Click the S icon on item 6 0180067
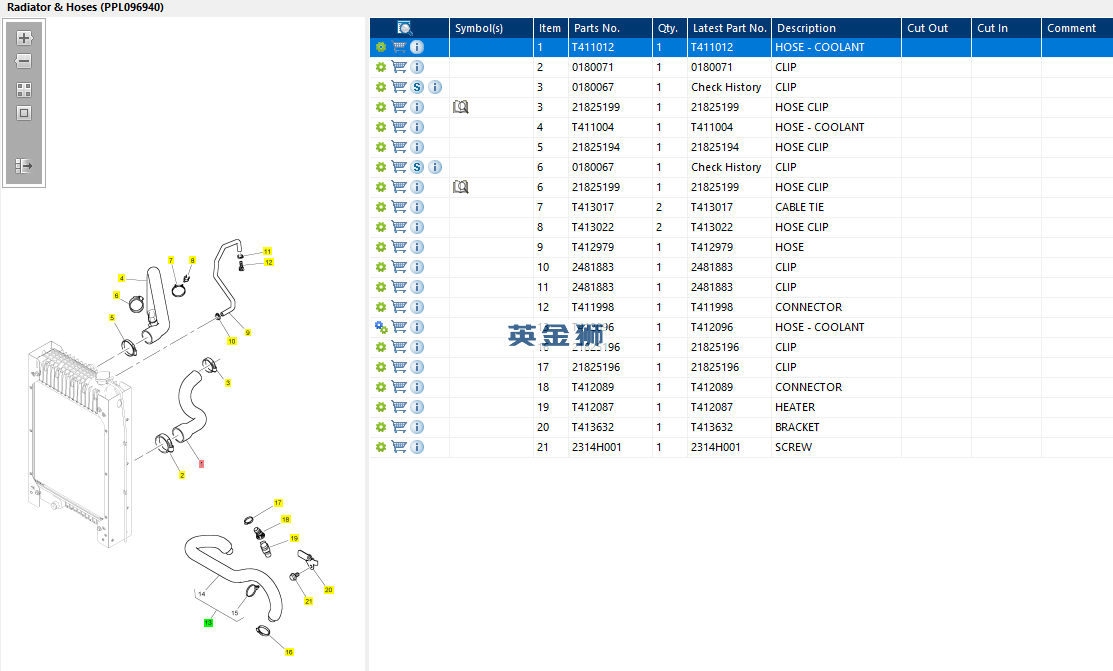This screenshot has width=1113, height=671. pos(417,167)
